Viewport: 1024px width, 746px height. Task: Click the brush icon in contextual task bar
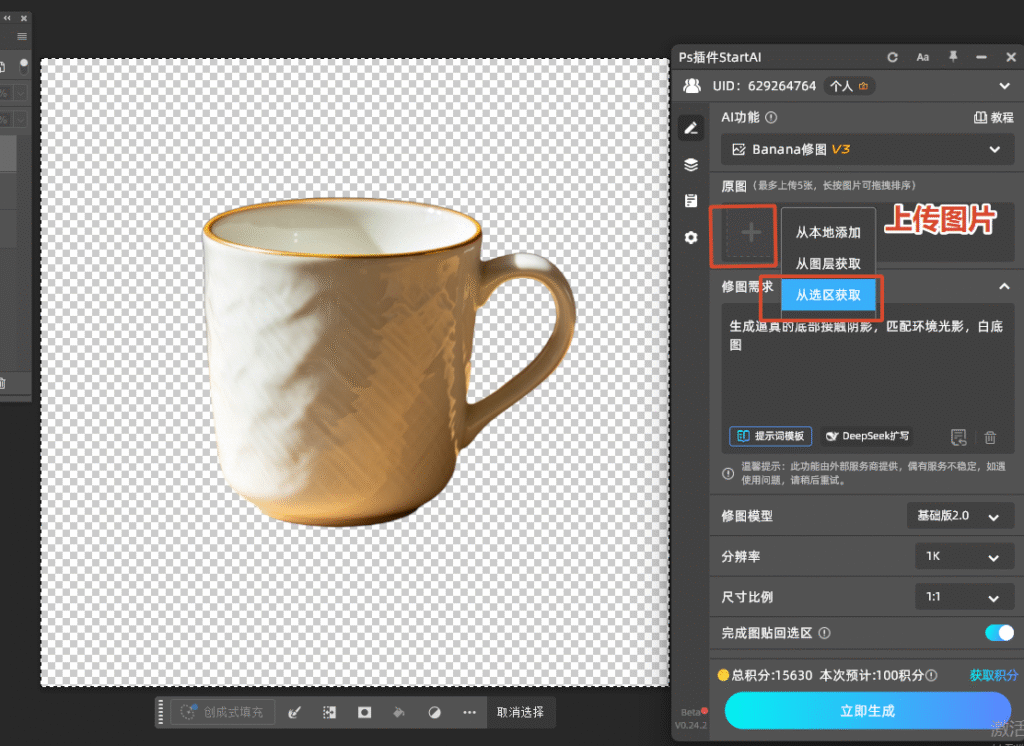[x=295, y=712]
